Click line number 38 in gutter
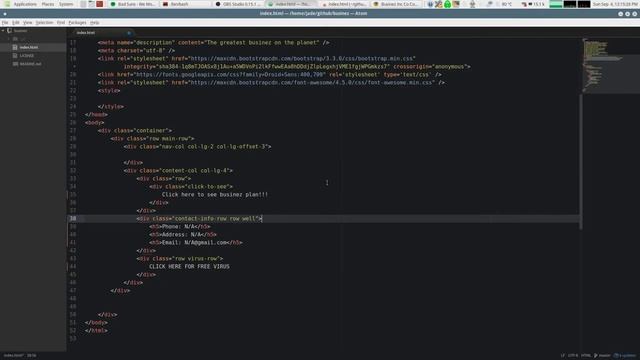 coord(73,218)
